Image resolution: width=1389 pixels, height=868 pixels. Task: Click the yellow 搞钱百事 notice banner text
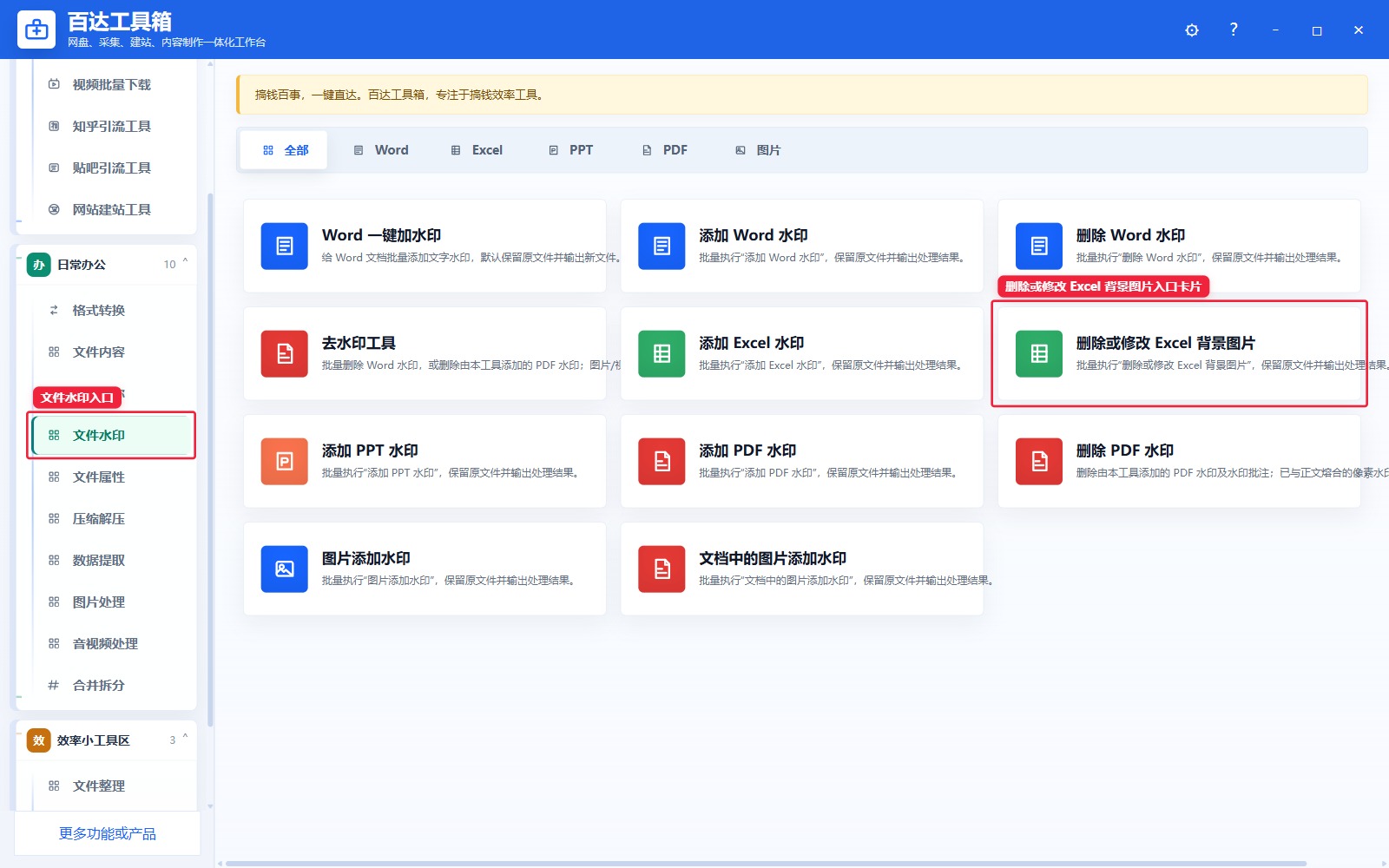pos(399,95)
